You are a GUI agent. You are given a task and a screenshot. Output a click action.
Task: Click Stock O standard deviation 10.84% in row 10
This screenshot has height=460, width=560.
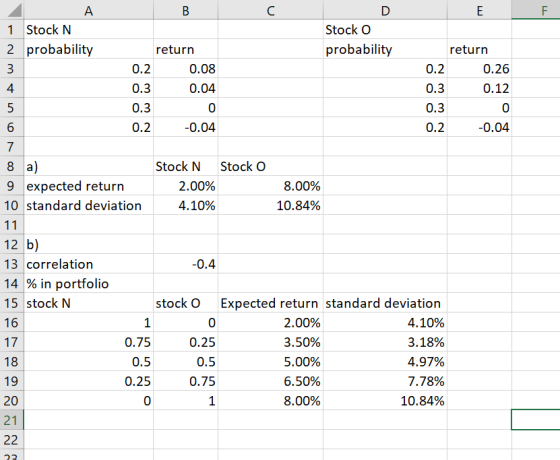(x=271, y=205)
